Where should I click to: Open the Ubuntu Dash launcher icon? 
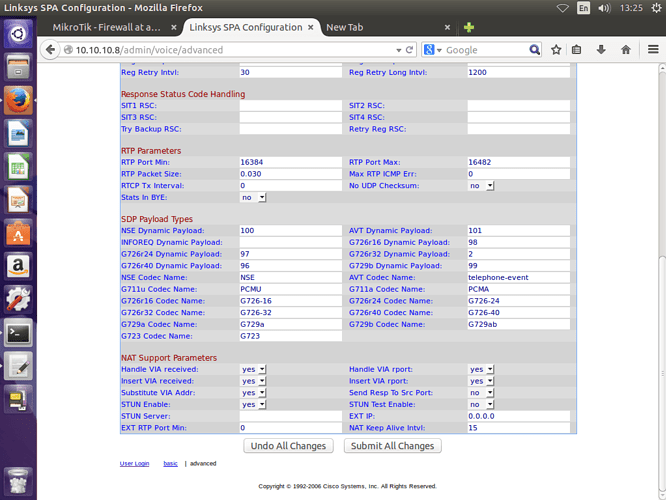click(18, 34)
